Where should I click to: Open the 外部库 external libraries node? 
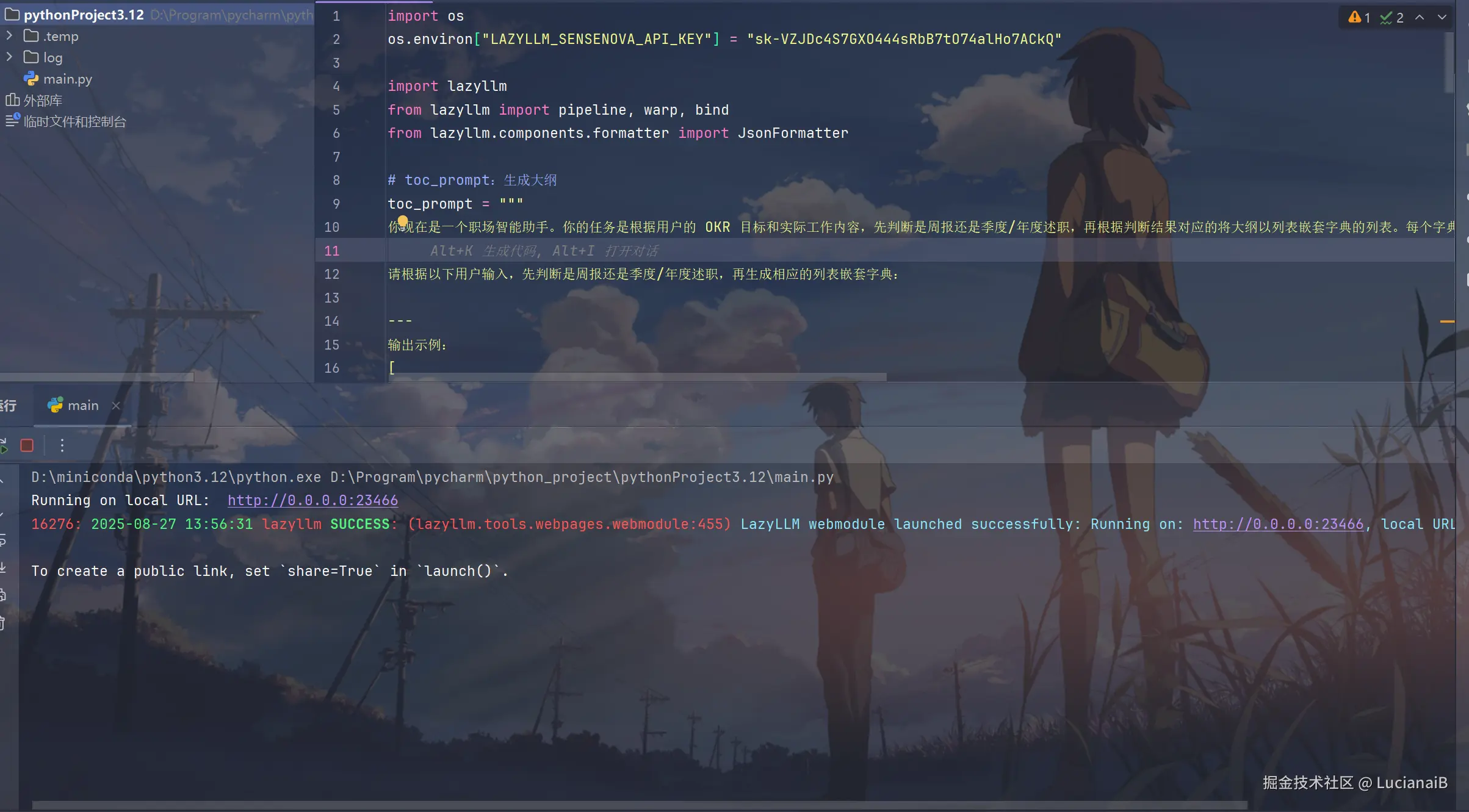[42, 100]
